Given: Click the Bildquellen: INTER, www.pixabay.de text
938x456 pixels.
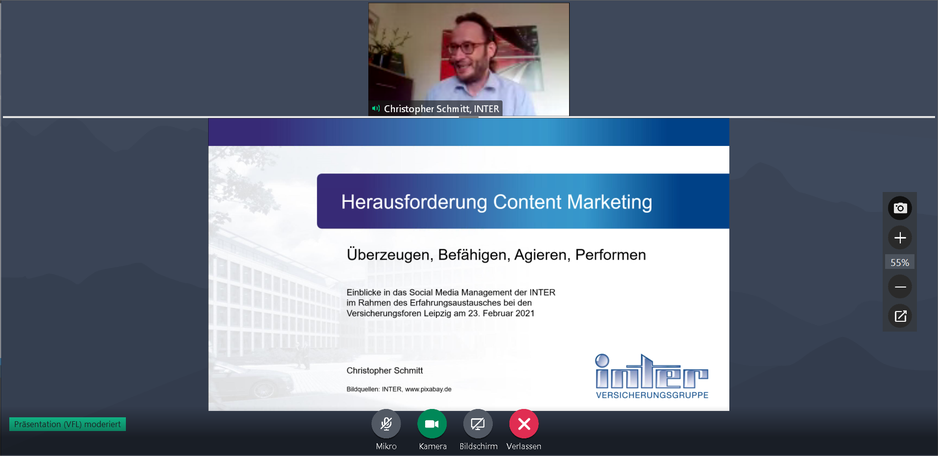Looking at the screenshot, I should click(x=398, y=389).
